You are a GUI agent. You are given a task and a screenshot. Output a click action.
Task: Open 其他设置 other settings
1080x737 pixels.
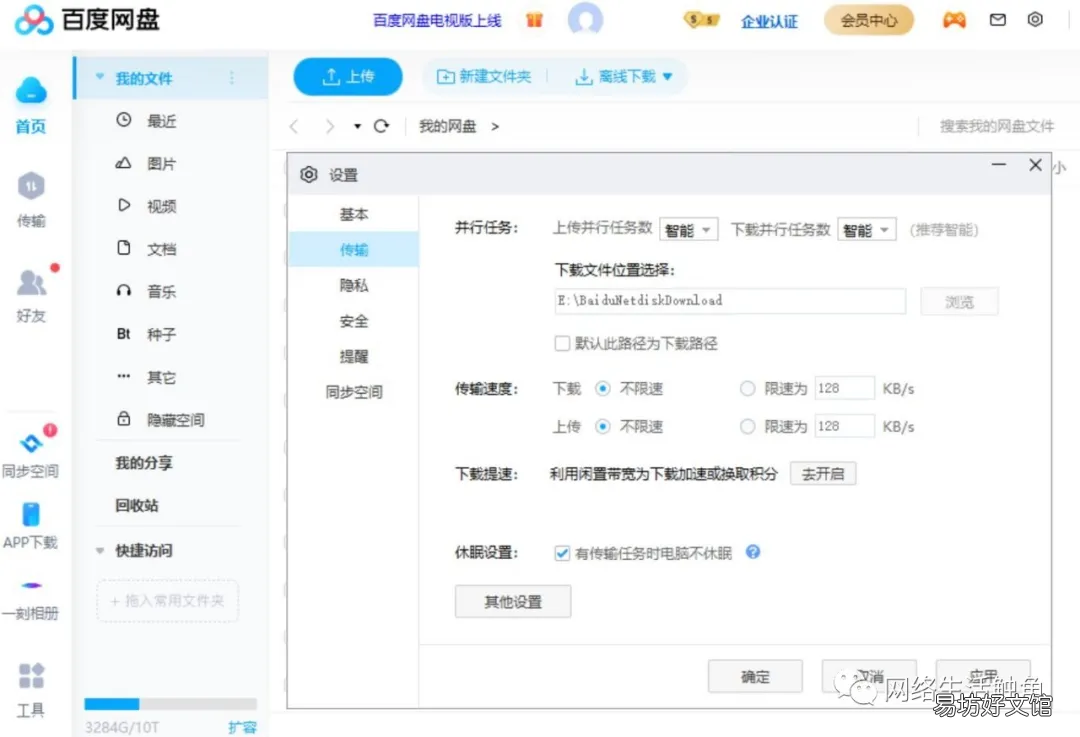(512, 601)
